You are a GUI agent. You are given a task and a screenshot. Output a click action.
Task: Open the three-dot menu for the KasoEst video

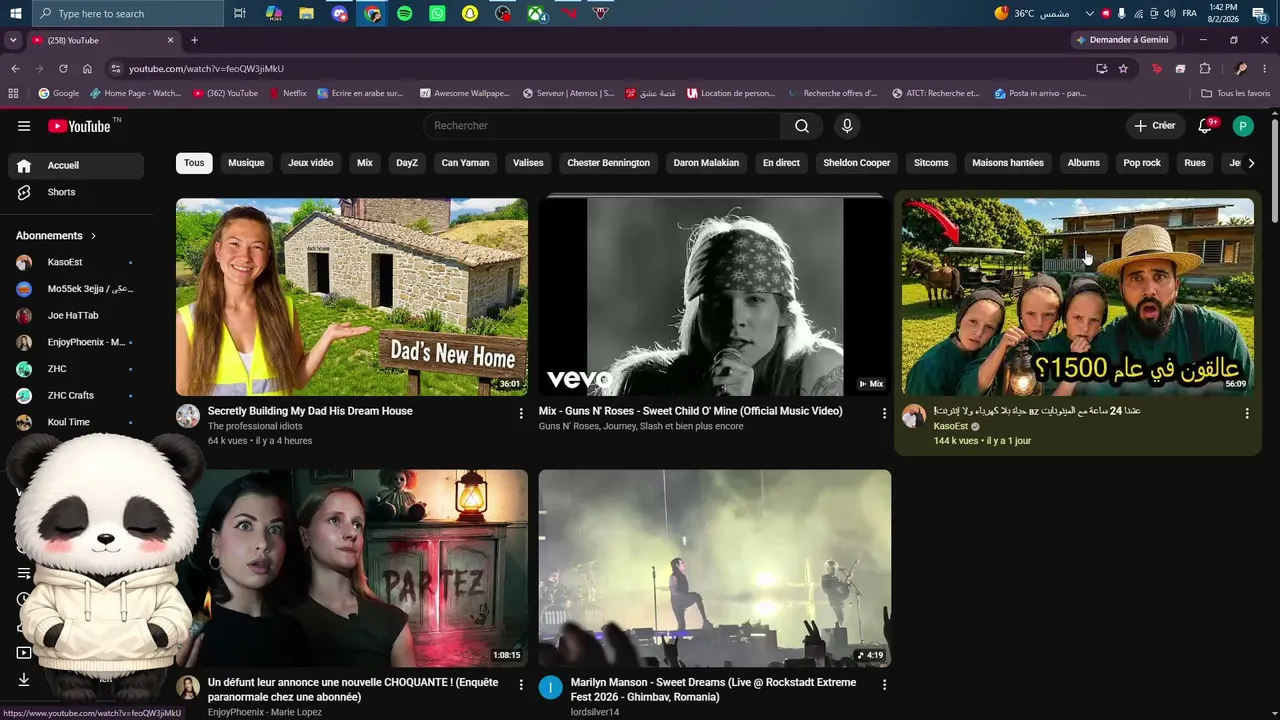tap(1247, 413)
